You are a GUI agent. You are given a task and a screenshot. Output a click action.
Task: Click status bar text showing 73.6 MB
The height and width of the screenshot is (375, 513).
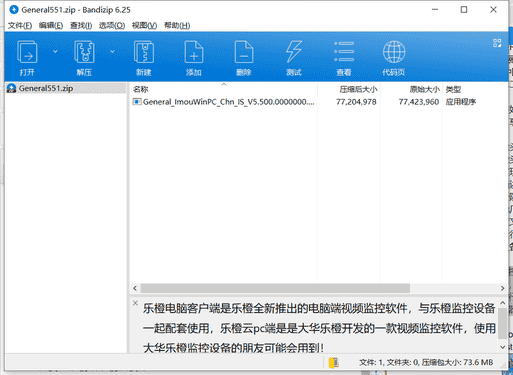pos(426,362)
